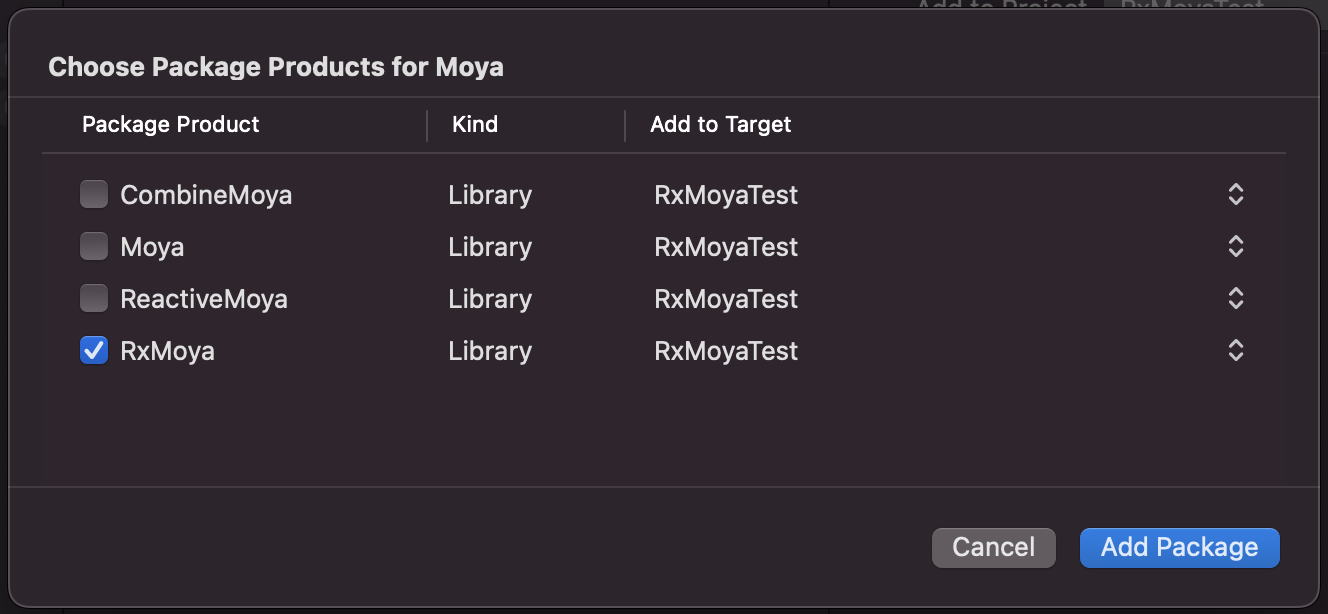Expand the Add to Target dropdown for Moya
The height and width of the screenshot is (614, 1328).
coord(1235,246)
